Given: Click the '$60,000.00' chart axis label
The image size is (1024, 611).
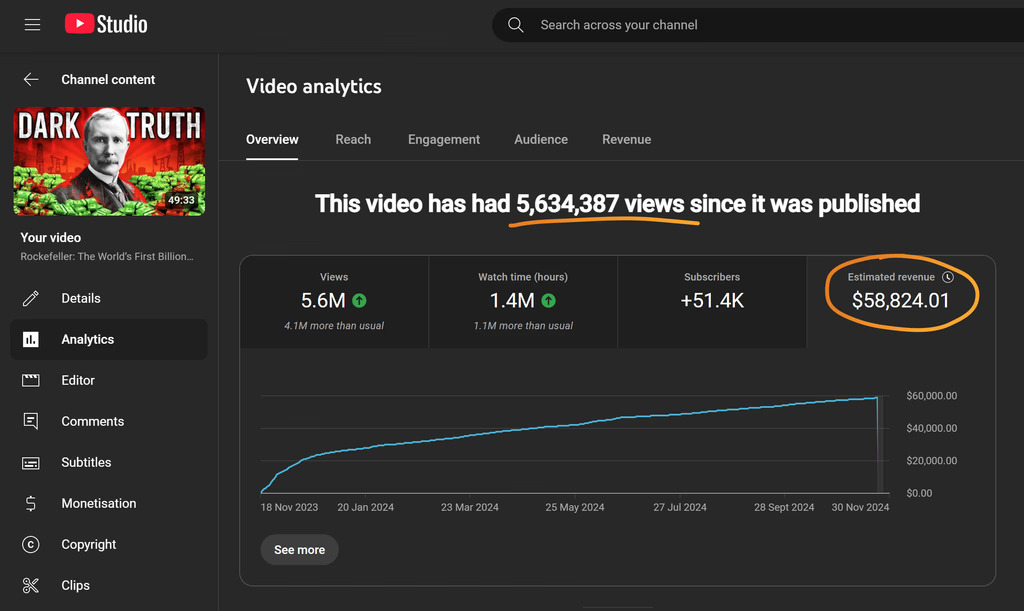Looking at the screenshot, I should pos(931,396).
